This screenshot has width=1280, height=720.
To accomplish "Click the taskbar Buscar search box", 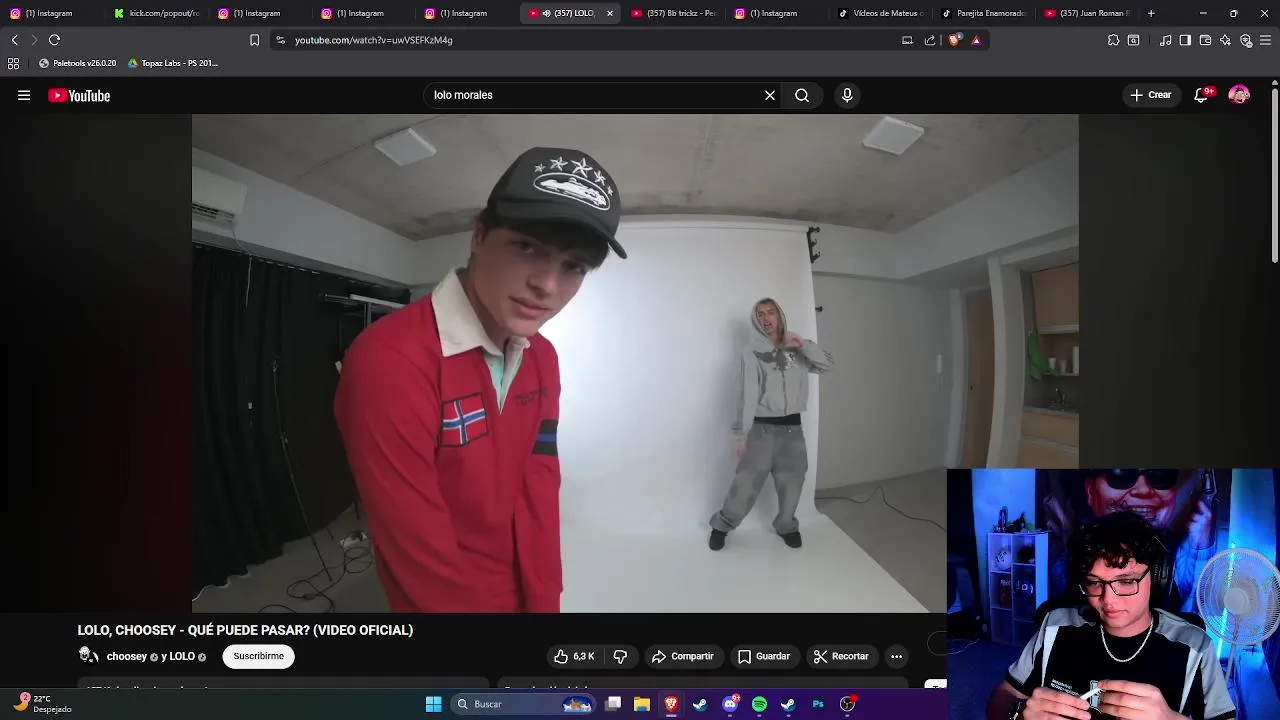I will [521, 704].
